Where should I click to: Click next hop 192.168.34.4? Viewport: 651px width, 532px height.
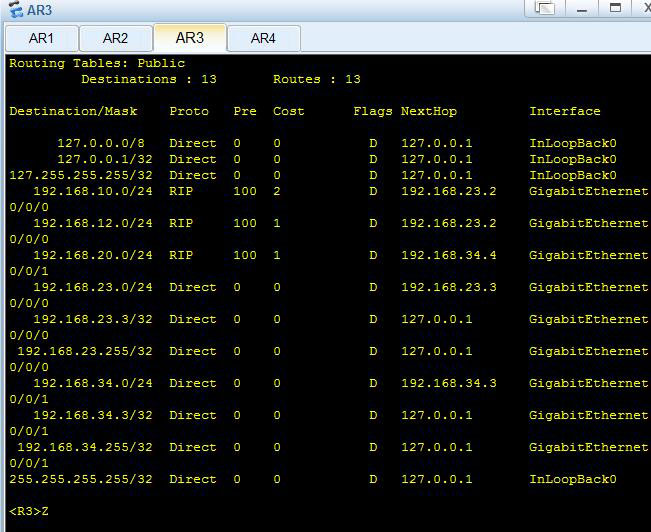(x=448, y=255)
